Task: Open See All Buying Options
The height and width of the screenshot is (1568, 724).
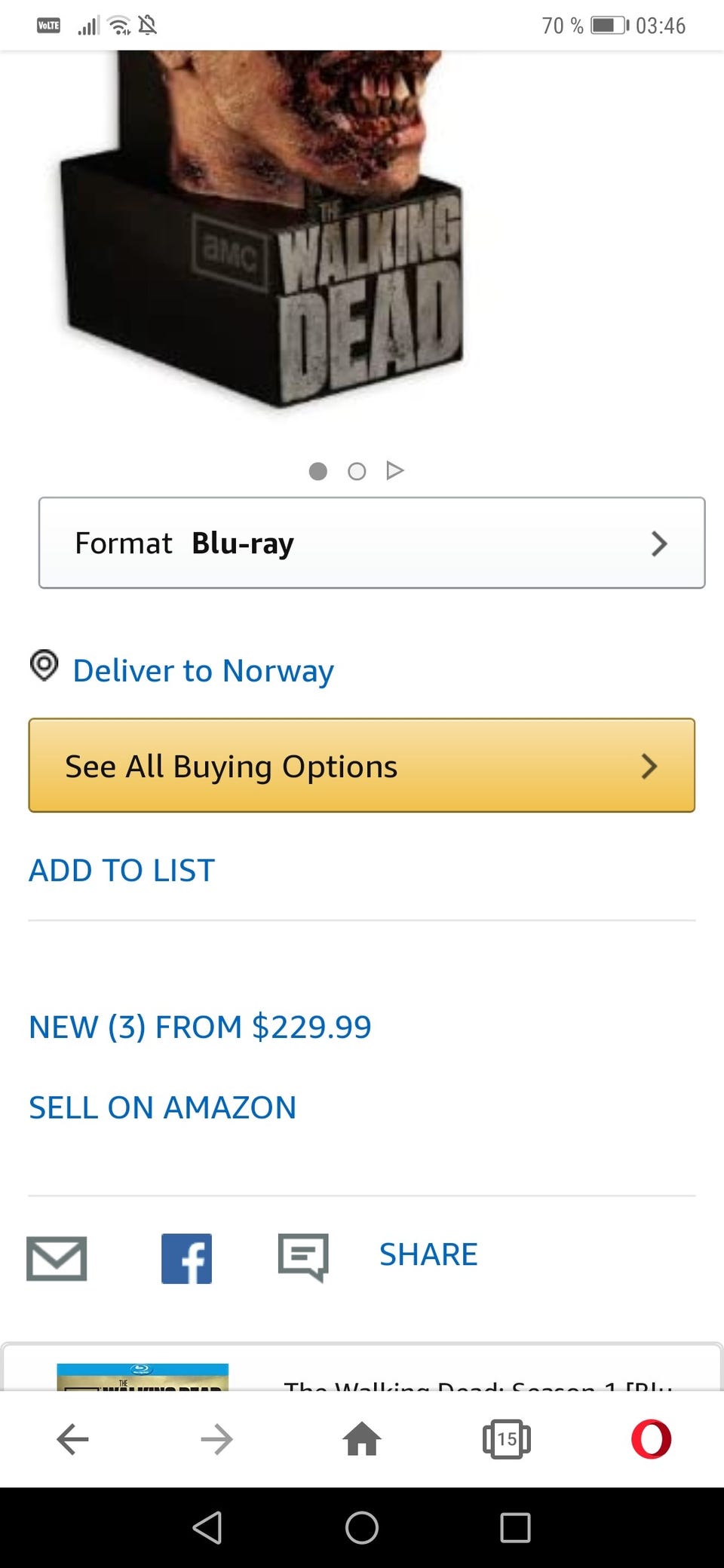Action: [361, 765]
